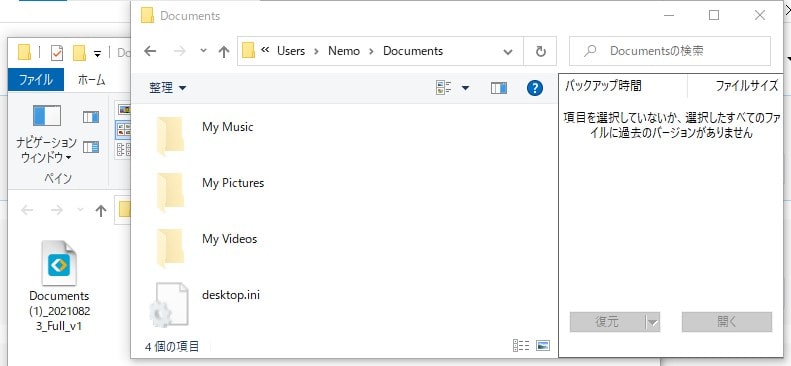Toggle details pane icon in back window ribbon
This screenshot has height=366, width=791.
click(91, 147)
